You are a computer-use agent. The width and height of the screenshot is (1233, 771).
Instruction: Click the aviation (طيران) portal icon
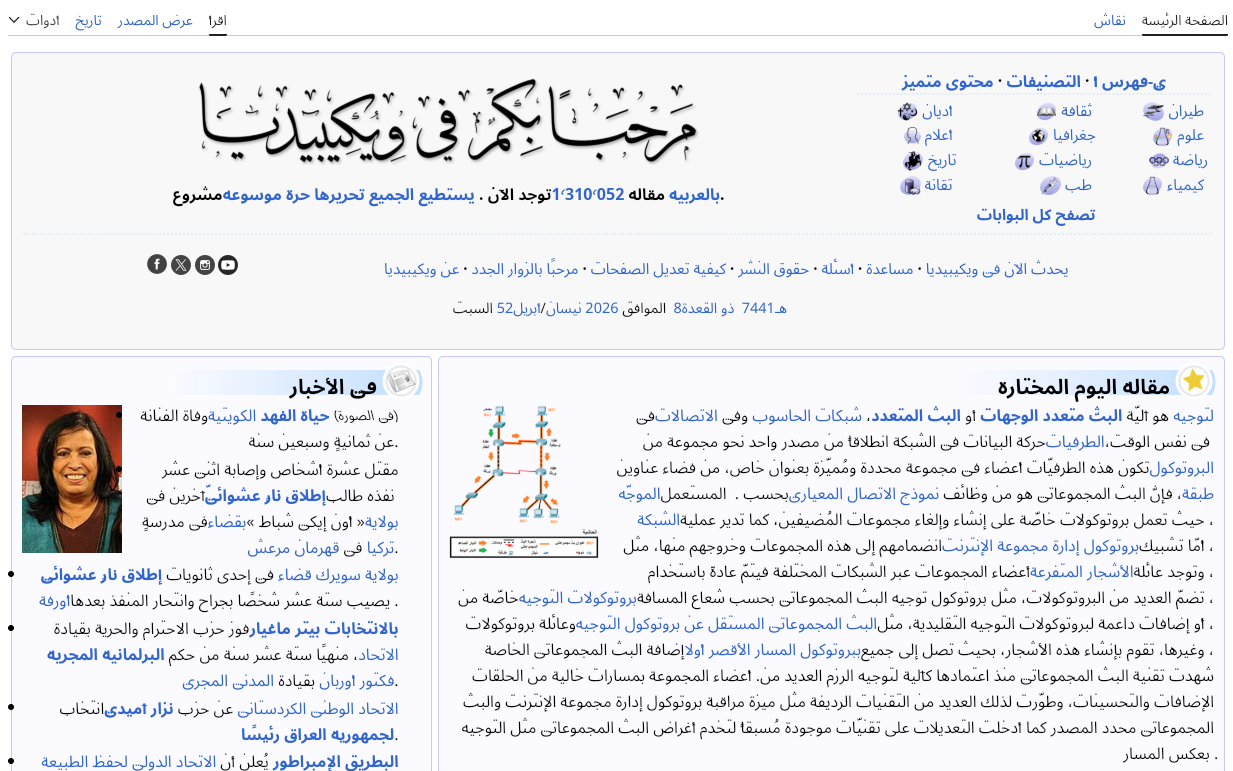(x=1153, y=111)
